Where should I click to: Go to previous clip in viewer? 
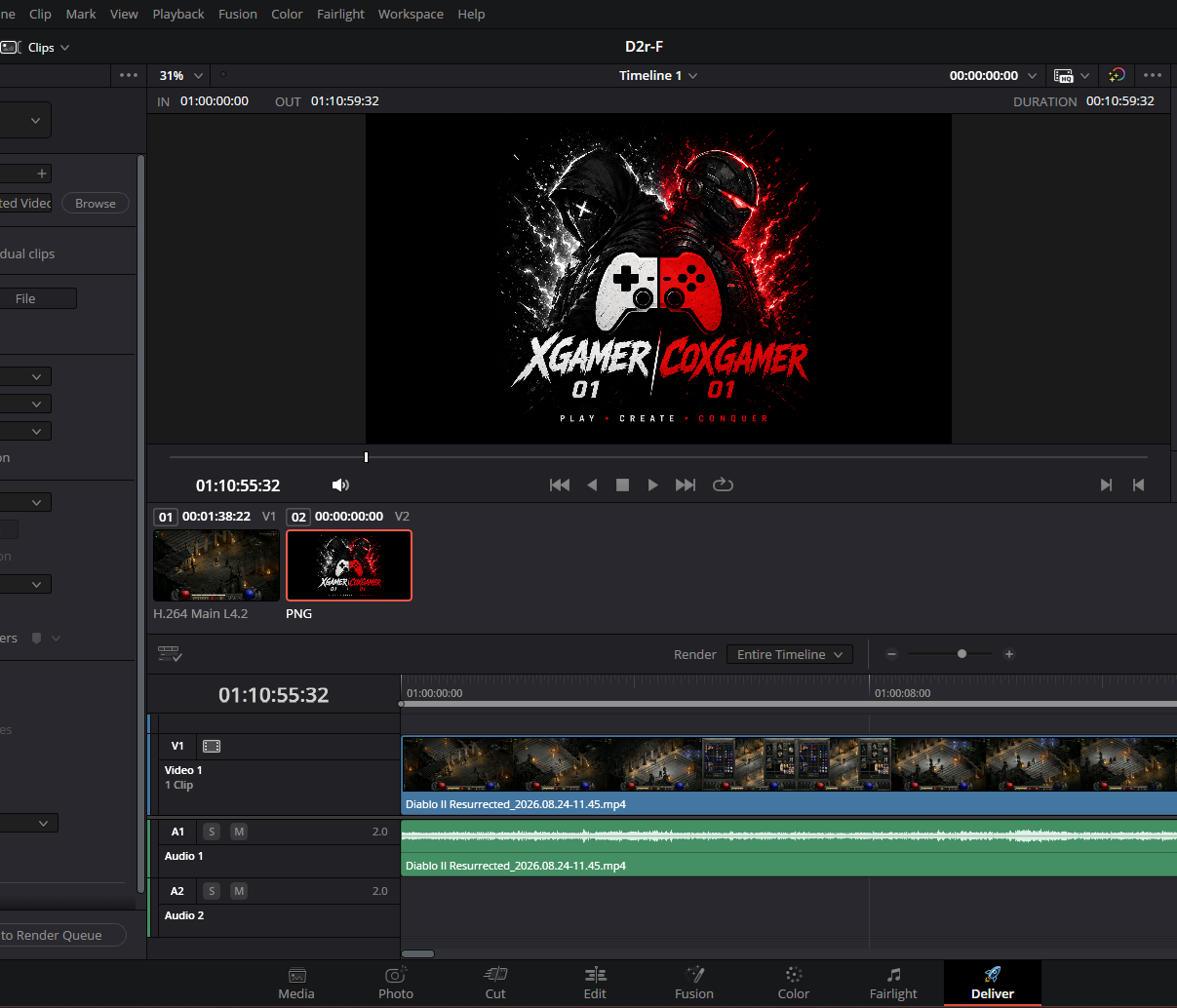coord(1138,485)
